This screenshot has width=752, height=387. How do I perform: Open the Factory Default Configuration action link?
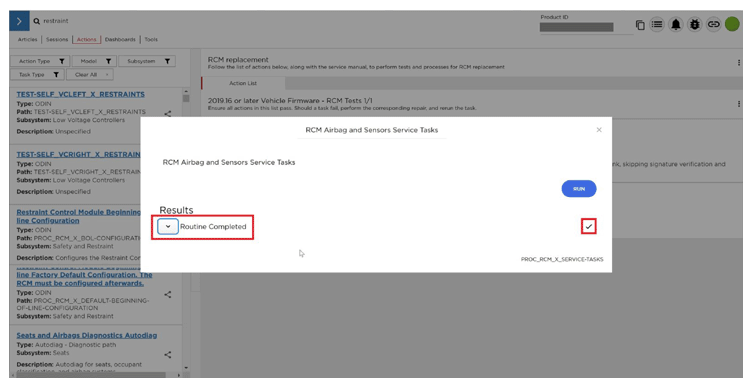(84, 279)
